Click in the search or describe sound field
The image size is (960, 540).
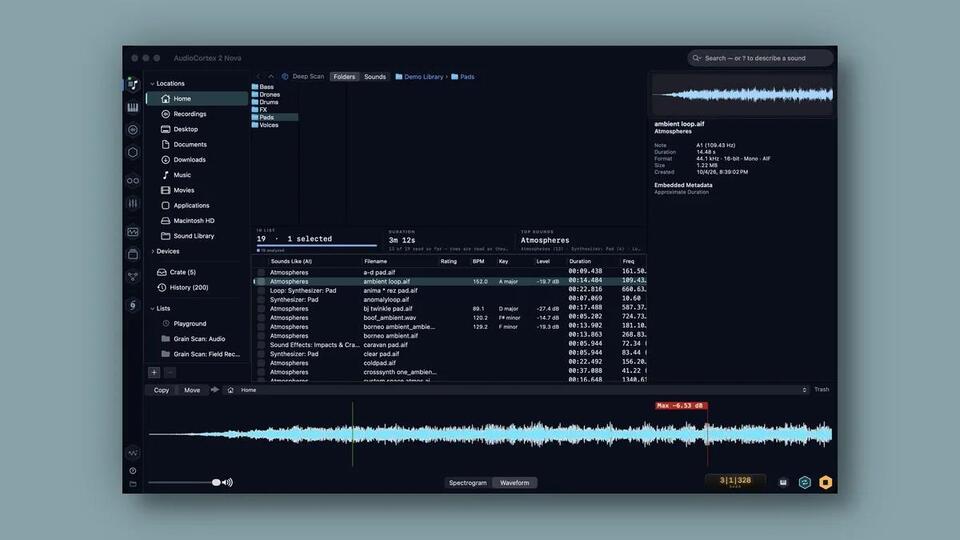(760, 58)
